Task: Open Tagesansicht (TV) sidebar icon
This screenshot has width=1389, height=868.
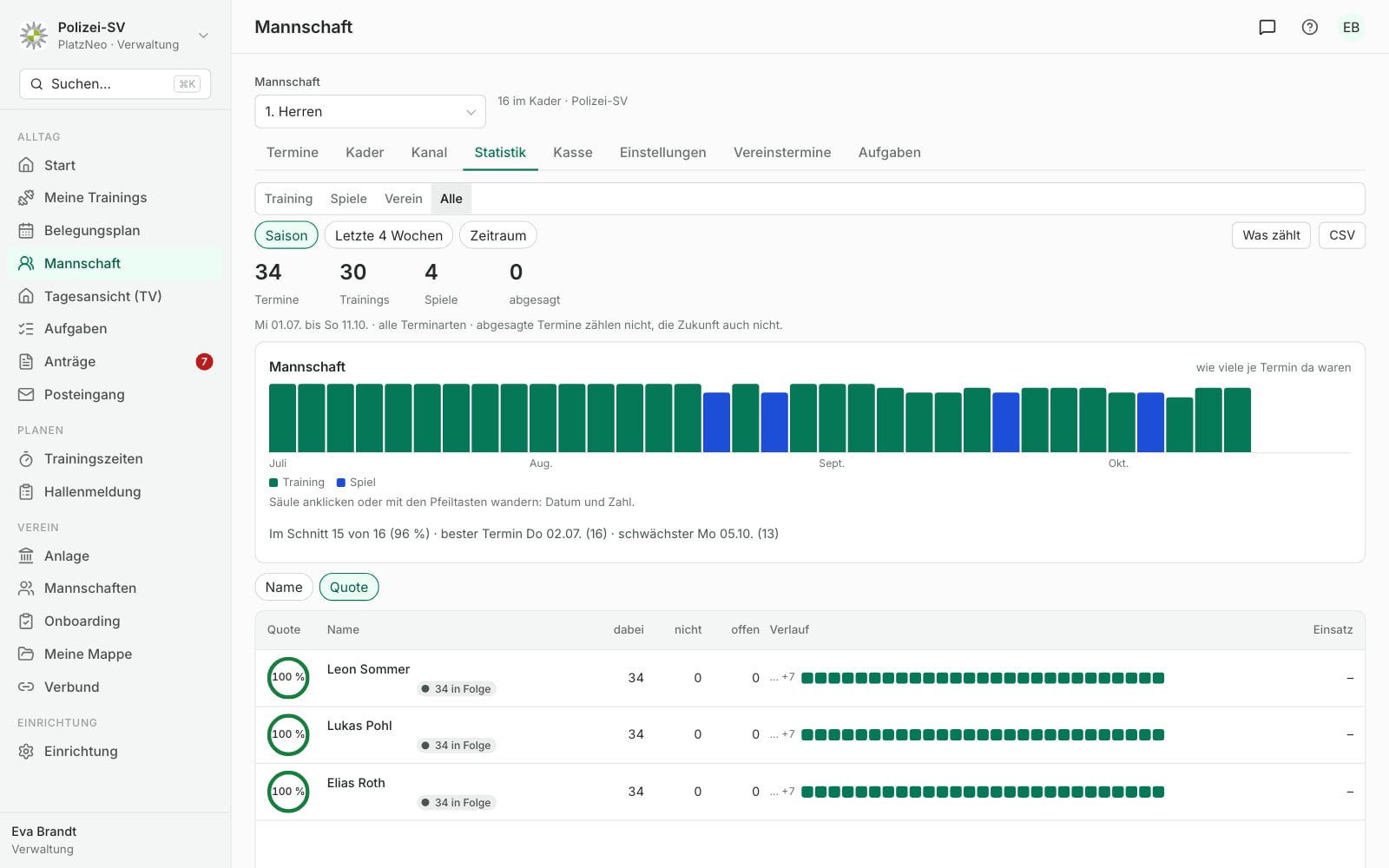Action: pyautogui.click(x=26, y=296)
